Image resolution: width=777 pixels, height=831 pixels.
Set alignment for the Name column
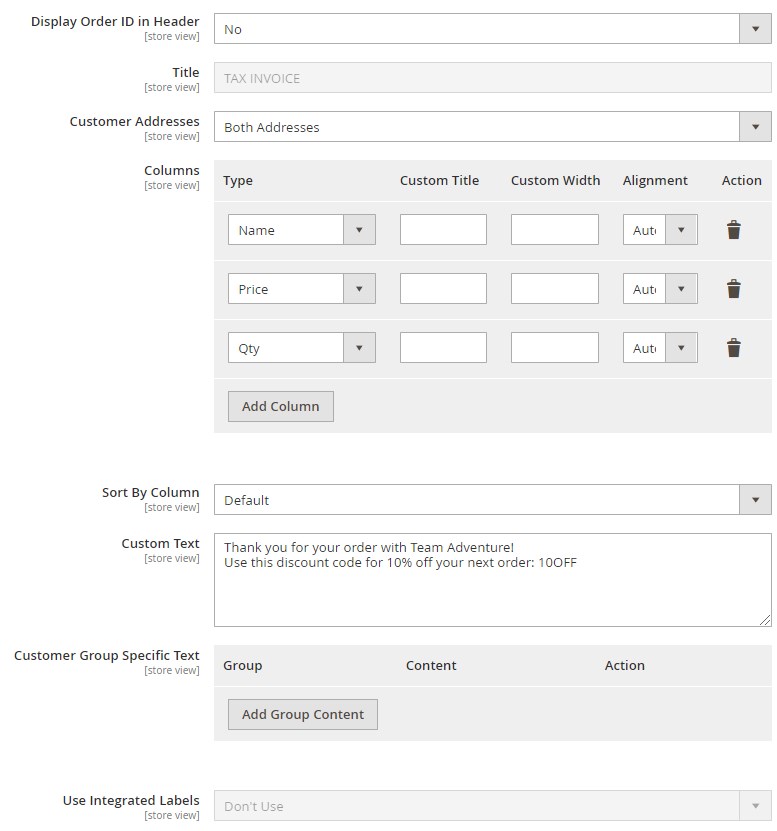tap(659, 230)
